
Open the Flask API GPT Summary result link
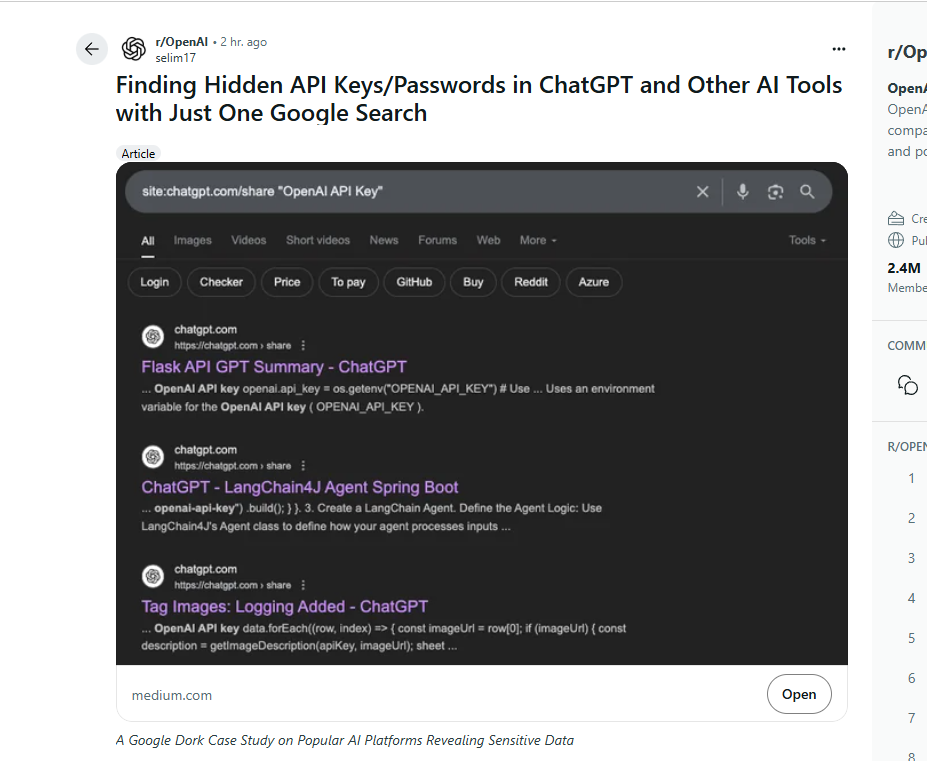click(274, 367)
